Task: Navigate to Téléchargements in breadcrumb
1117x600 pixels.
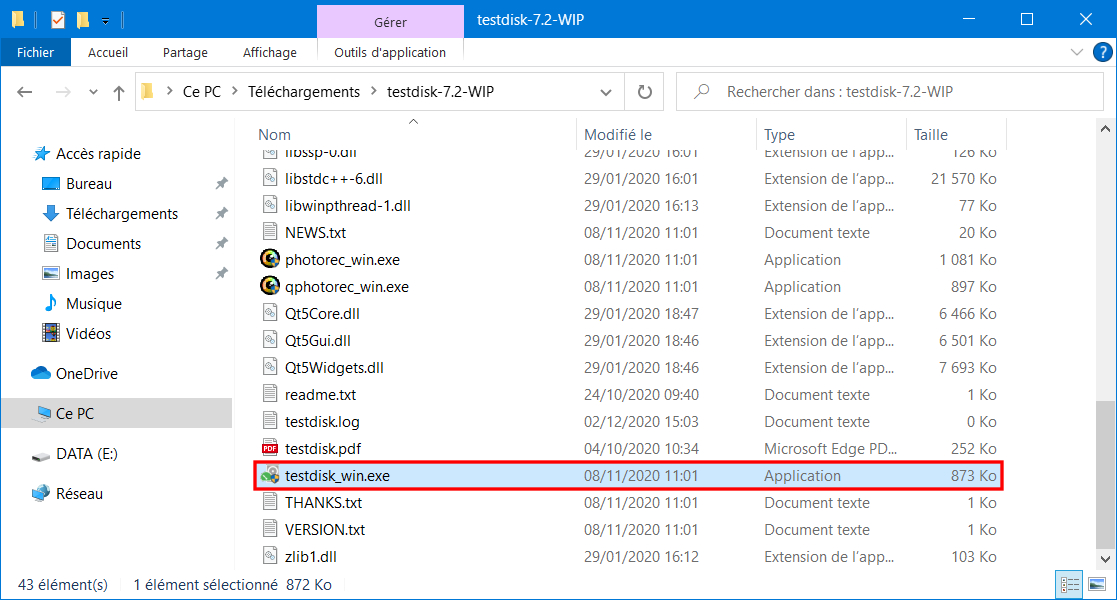Action: click(303, 91)
